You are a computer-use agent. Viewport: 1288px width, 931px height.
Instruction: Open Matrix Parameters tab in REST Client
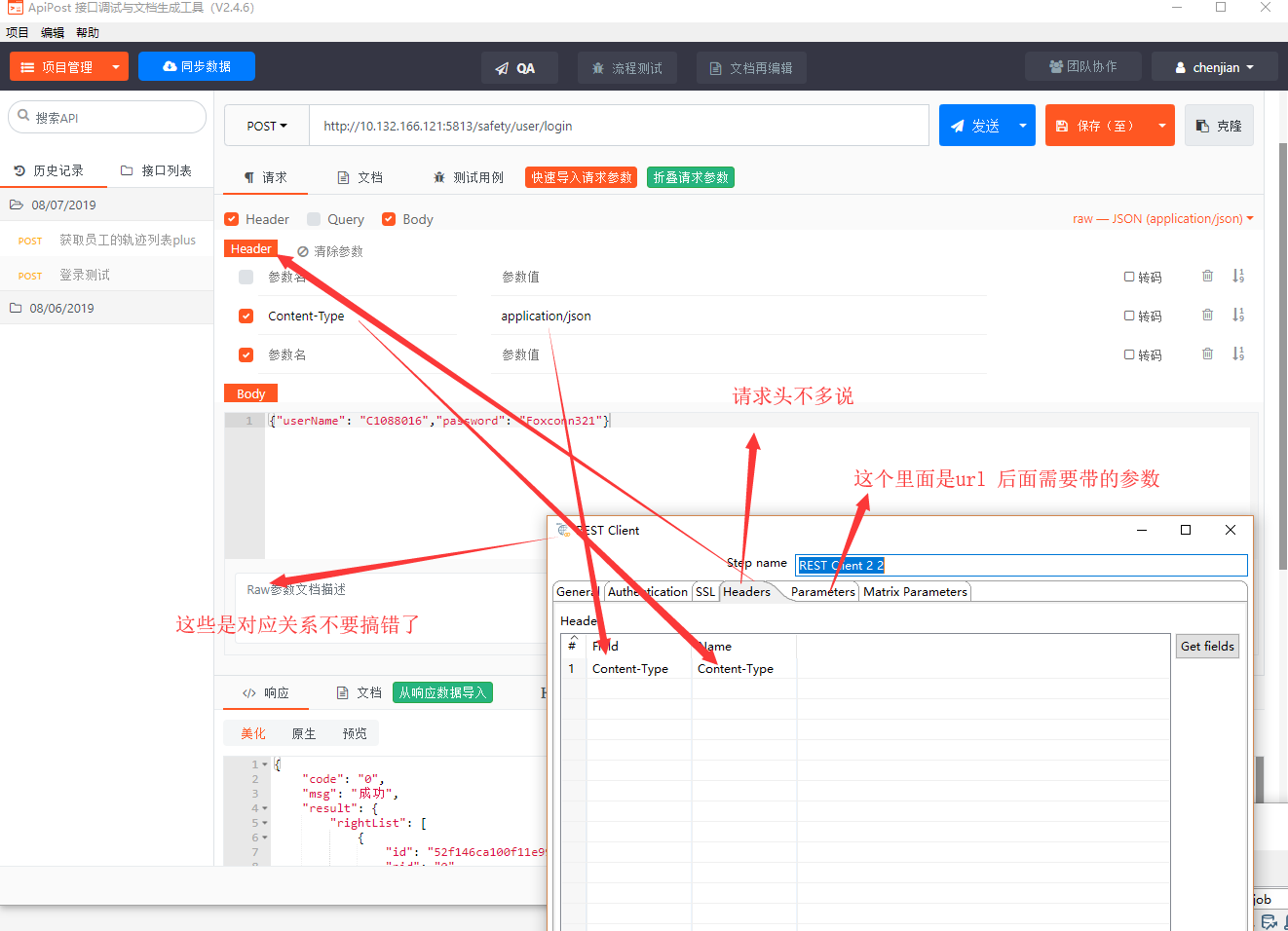[x=915, y=591]
